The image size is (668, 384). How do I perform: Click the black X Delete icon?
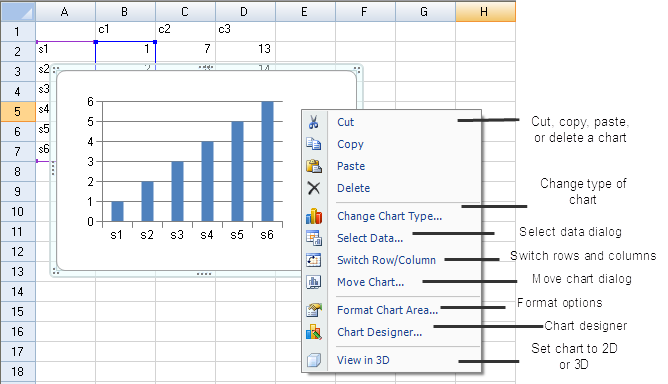click(314, 188)
